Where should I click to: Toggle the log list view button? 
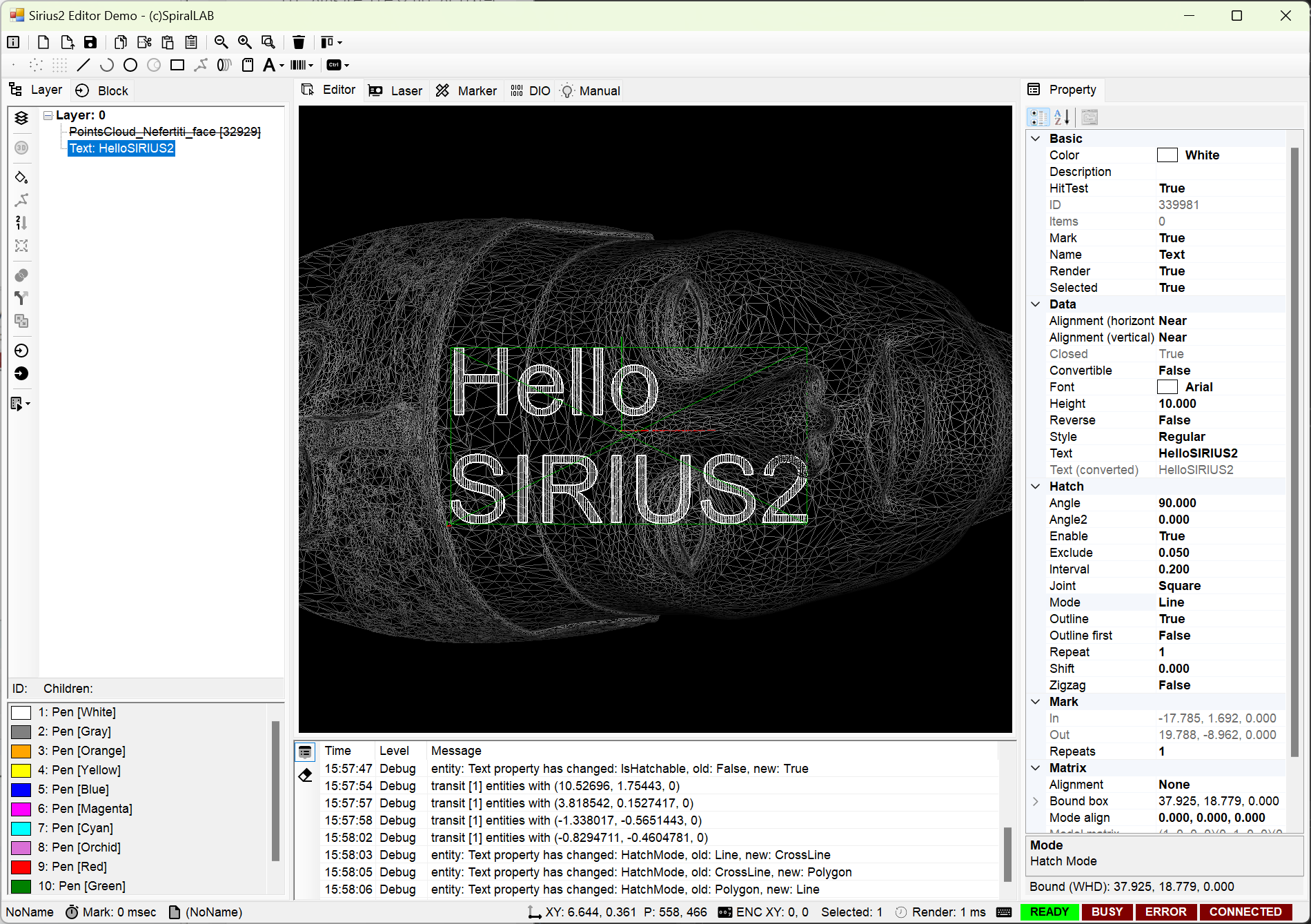pyautogui.click(x=305, y=752)
